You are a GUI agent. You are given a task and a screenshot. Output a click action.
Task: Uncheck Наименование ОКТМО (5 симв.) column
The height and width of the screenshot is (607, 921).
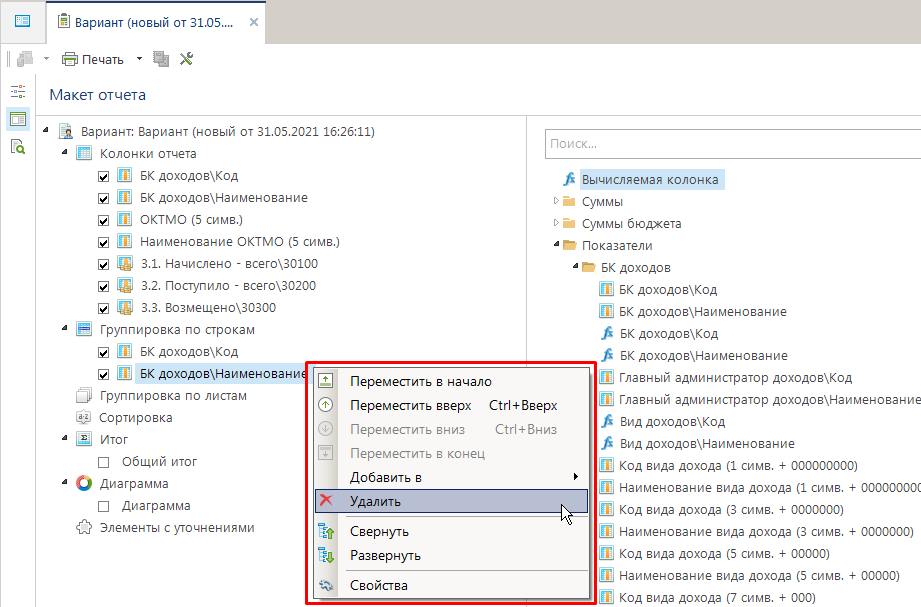pos(103,243)
